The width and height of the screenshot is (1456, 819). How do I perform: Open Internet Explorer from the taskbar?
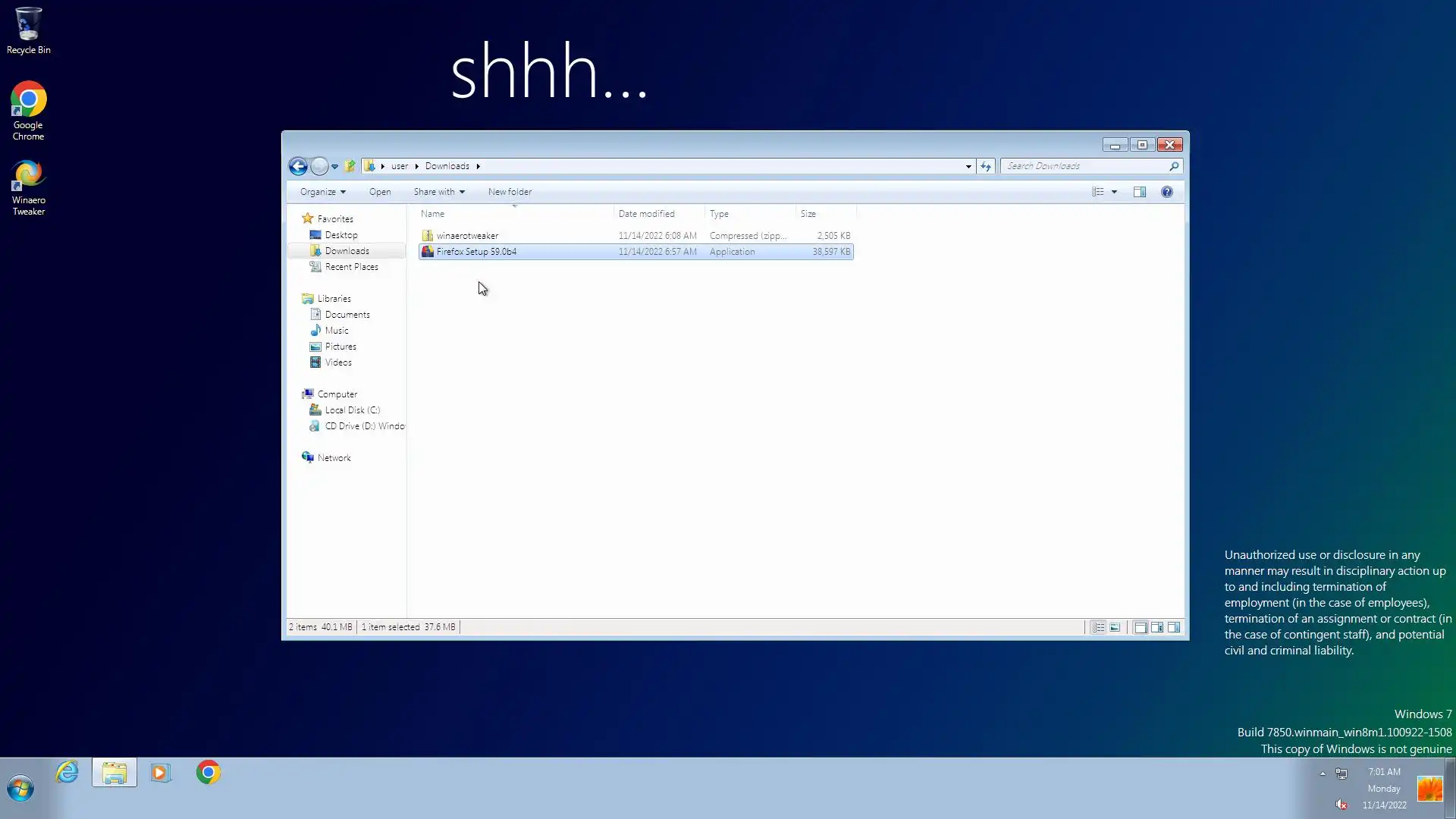pyautogui.click(x=67, y=773)
